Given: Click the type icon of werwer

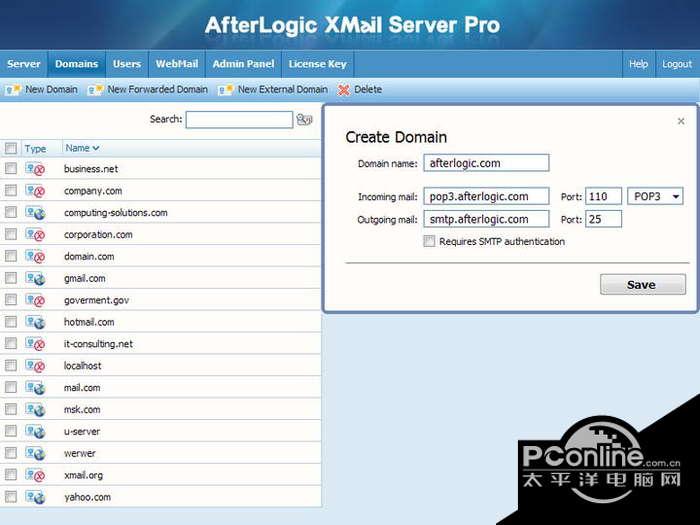Looking at the screenshot, I should [35, 453].
